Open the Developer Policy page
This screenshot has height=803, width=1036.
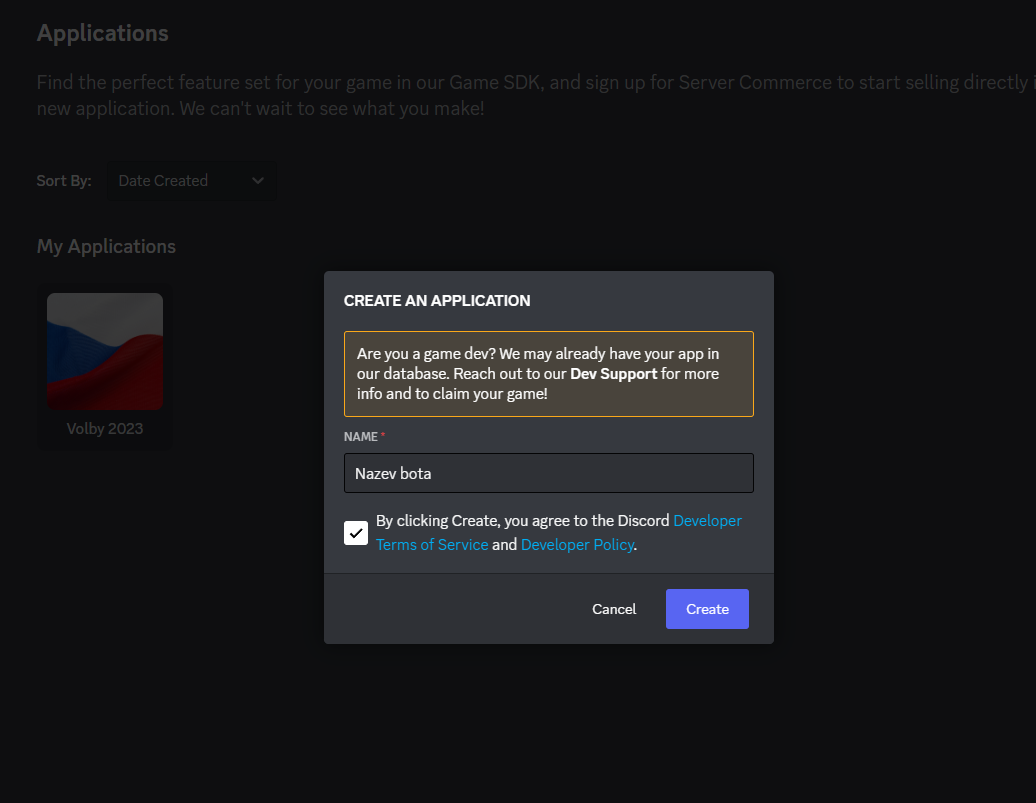pos(577,544)
